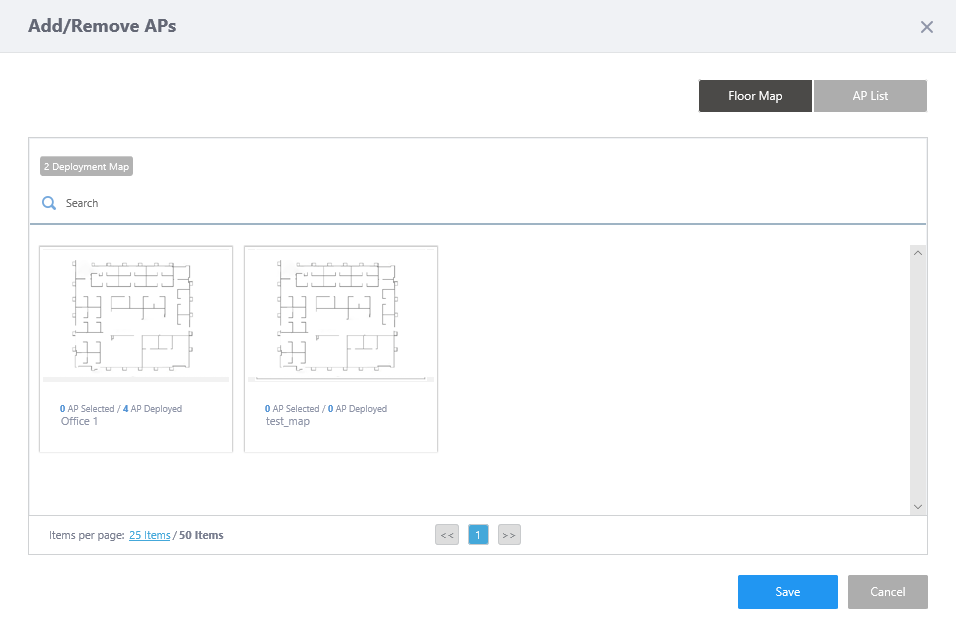
Task: Save the AP selection
Action: click(787, 592)
